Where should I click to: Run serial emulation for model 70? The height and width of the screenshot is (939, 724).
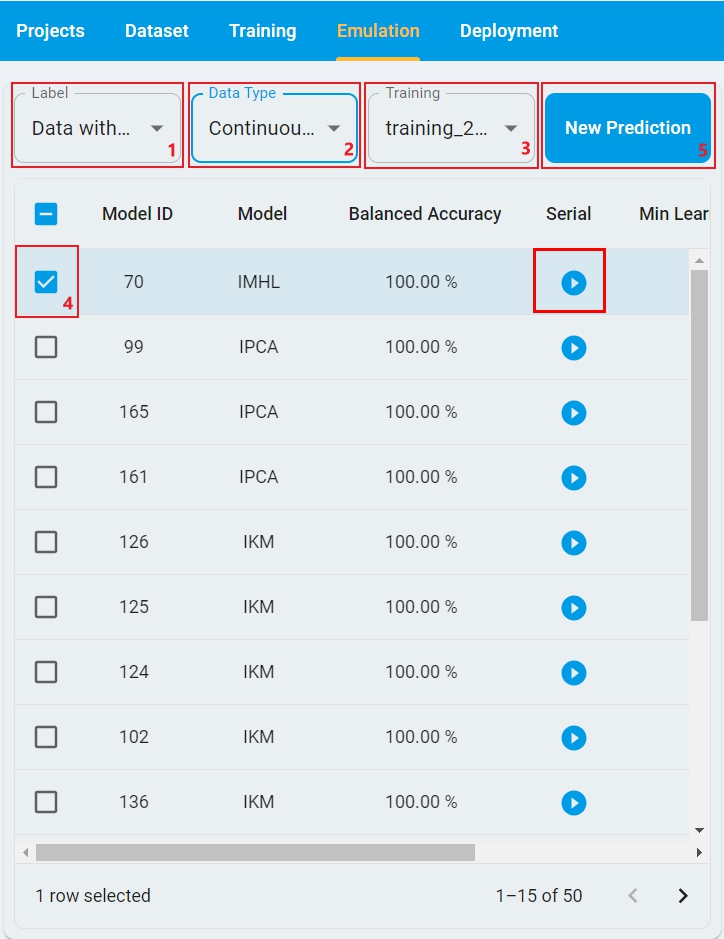tap(573, 283)
